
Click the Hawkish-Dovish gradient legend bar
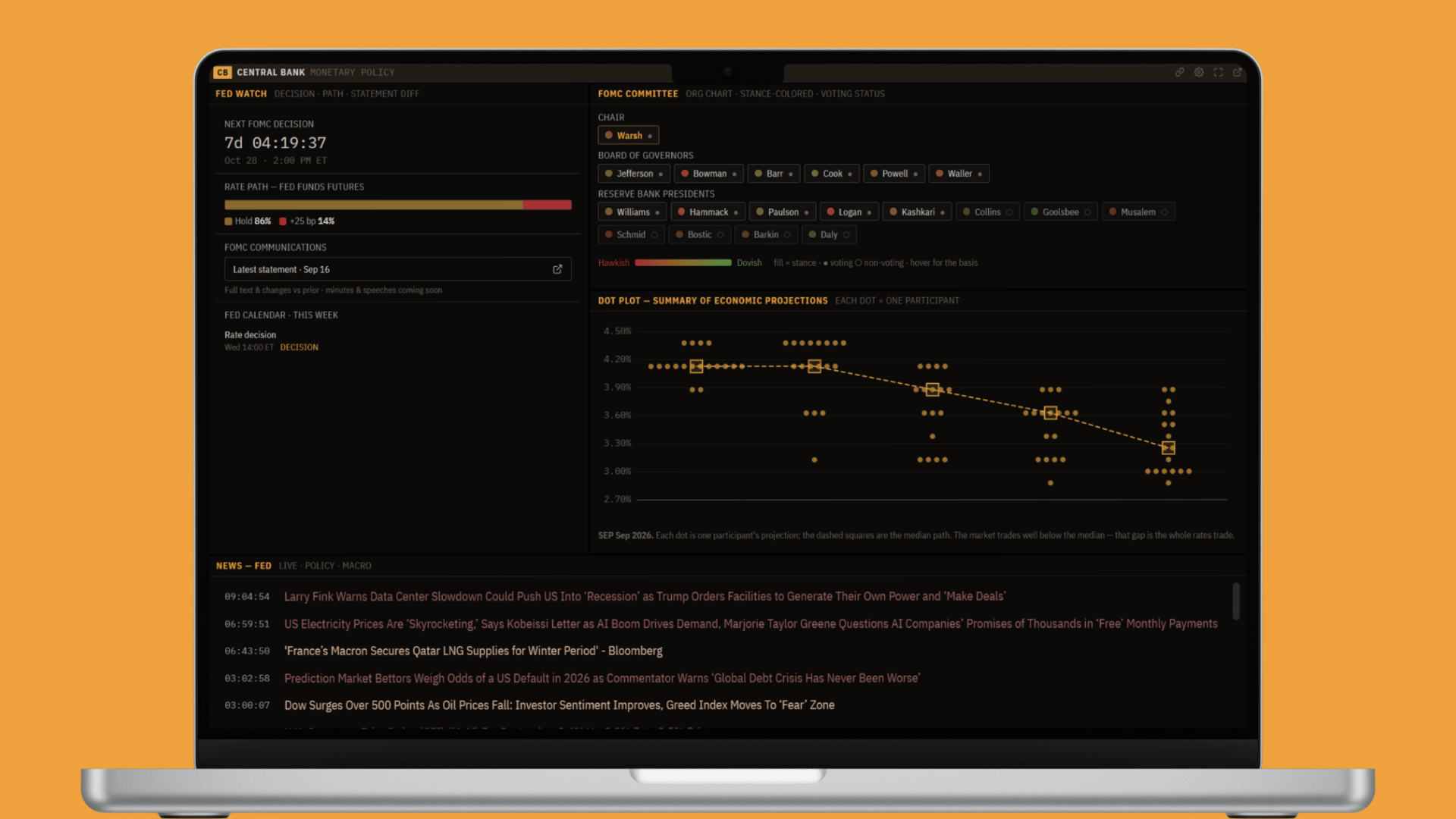(682, 263)
